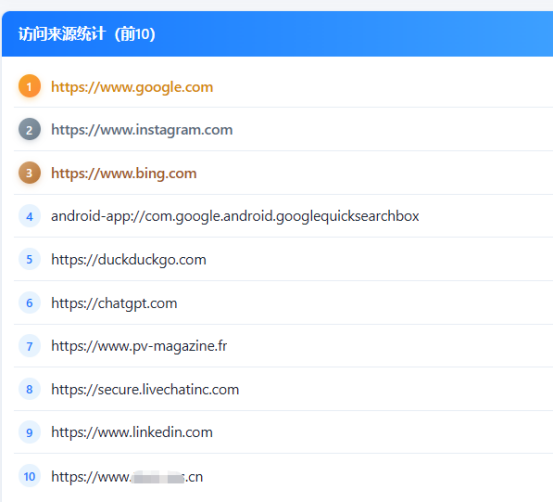Open the https://secure.livechatinc.com source link

click(145, 389)
